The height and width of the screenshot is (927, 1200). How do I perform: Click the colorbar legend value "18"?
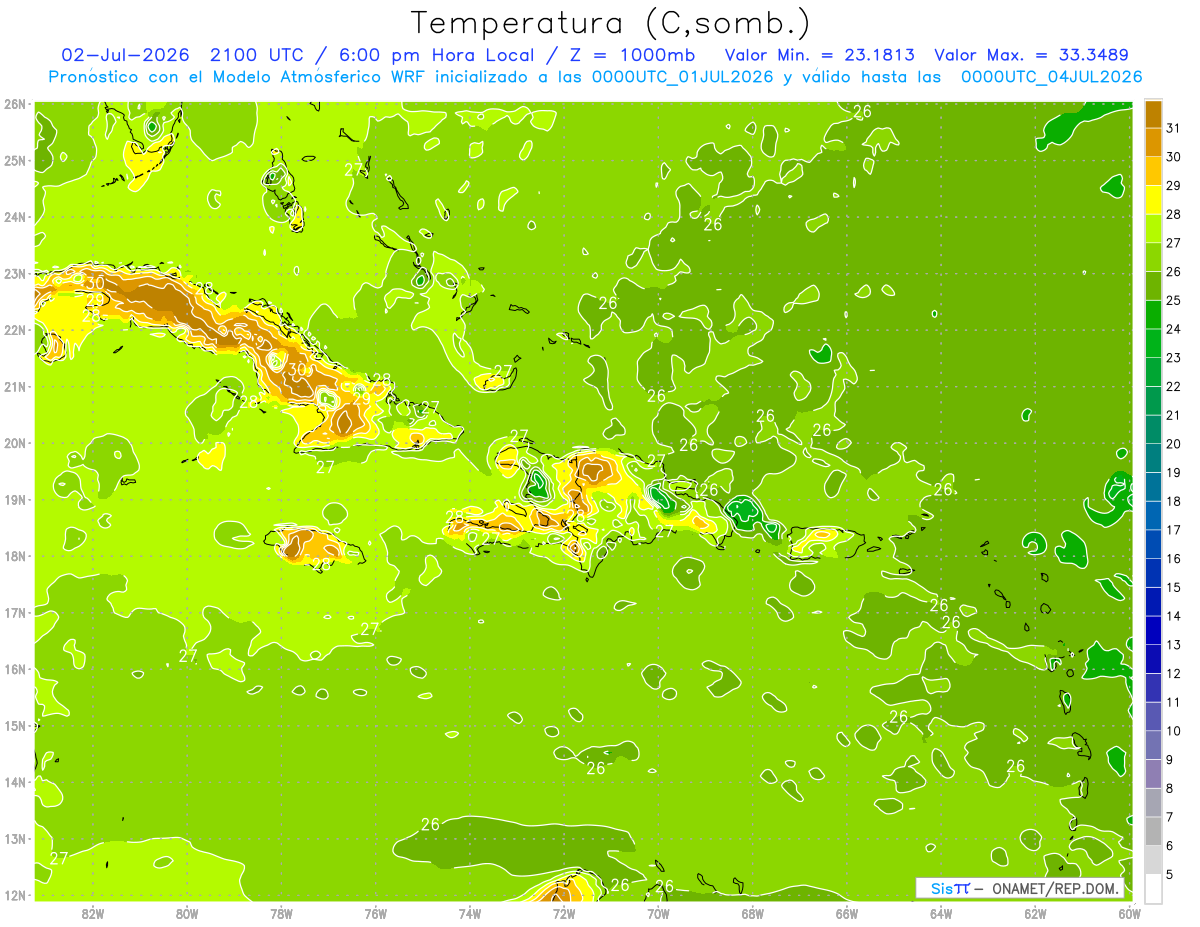click(1173, 501)
